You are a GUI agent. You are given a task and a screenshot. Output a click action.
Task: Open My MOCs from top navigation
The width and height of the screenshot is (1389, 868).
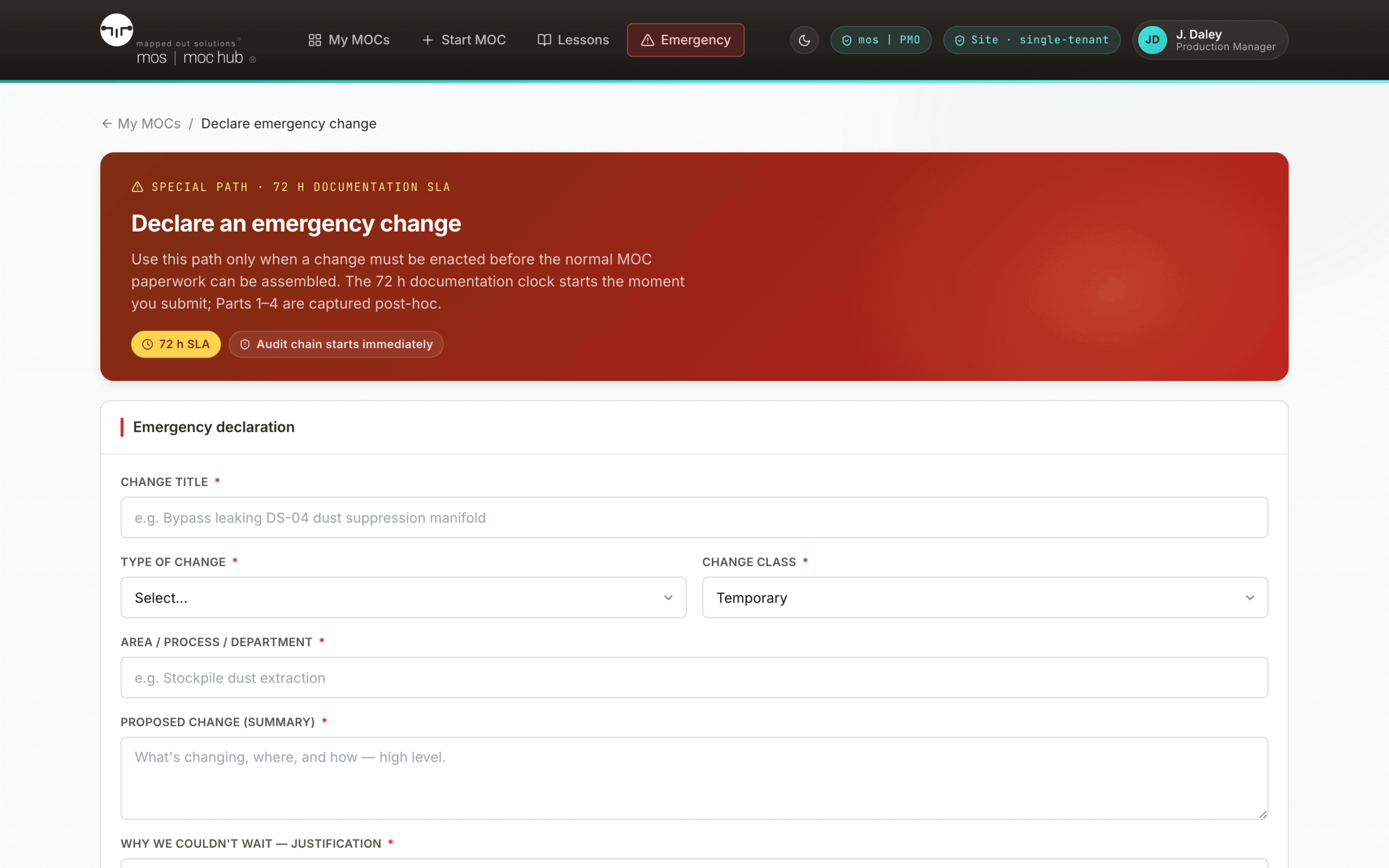[x=349, y=40]
